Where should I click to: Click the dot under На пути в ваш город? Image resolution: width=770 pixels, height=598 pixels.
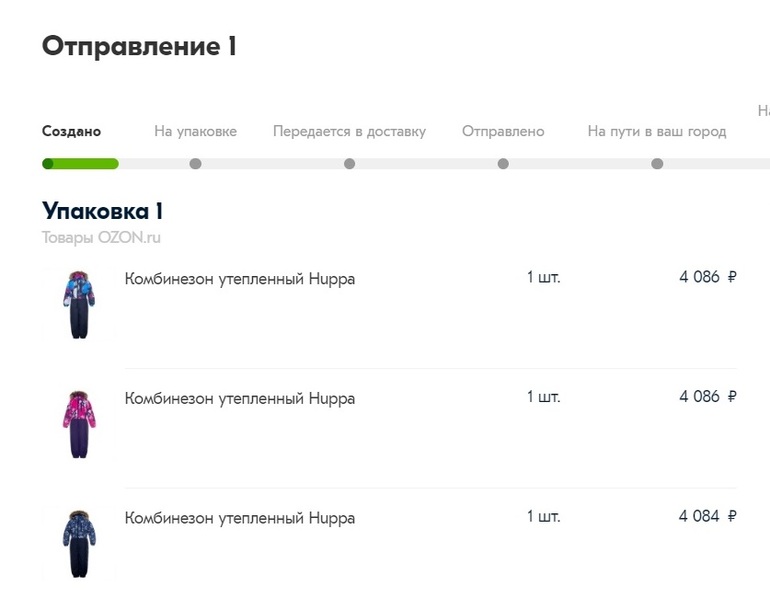click(x=657, y=164)
